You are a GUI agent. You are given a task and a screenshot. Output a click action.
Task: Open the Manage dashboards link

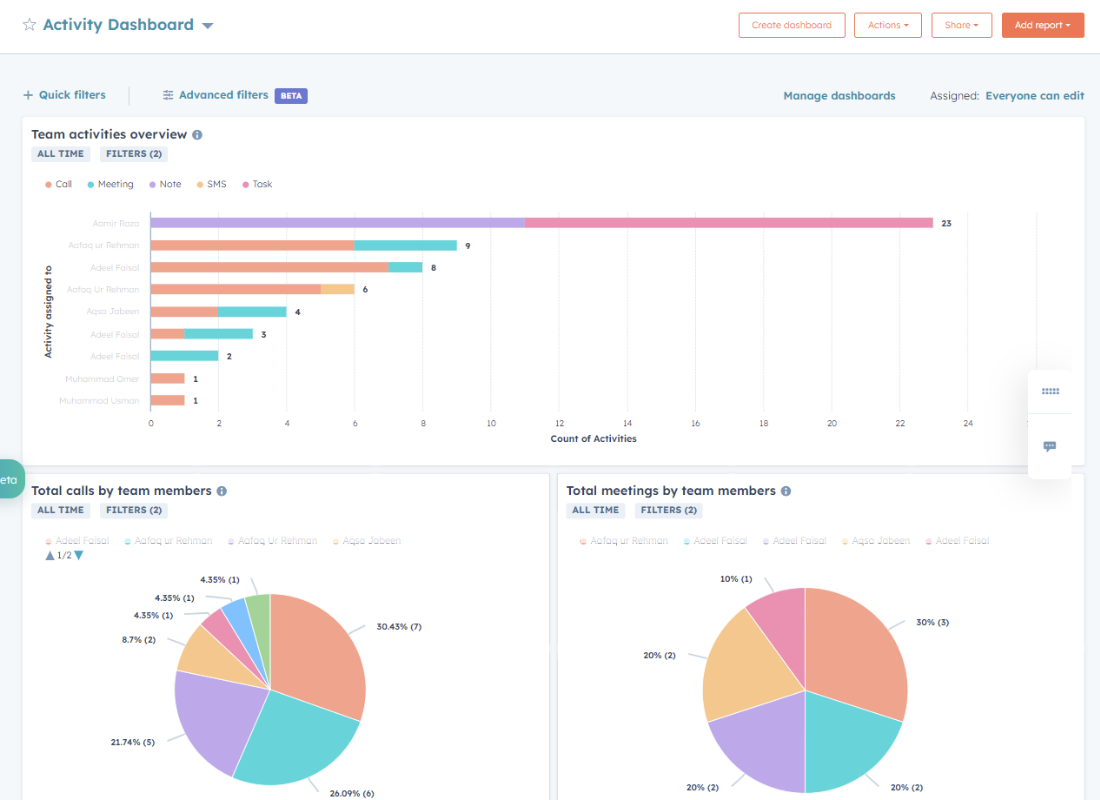tap(838, 94)
